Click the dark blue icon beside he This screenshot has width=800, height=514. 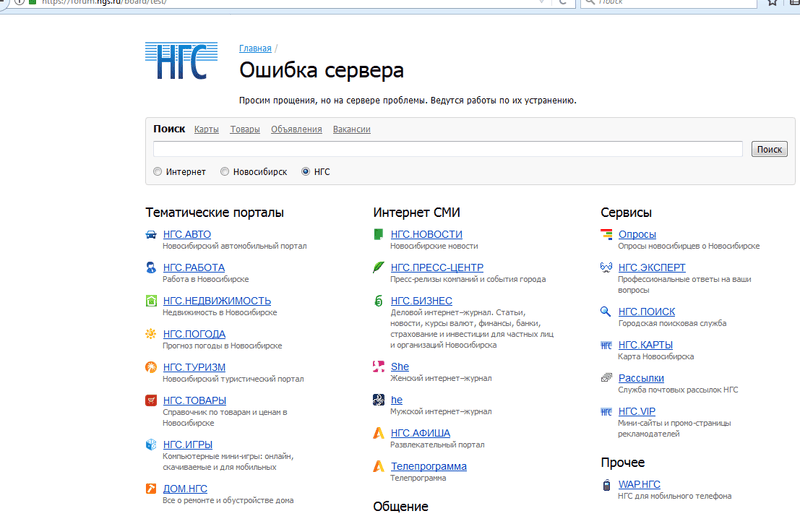pos(379,400)
